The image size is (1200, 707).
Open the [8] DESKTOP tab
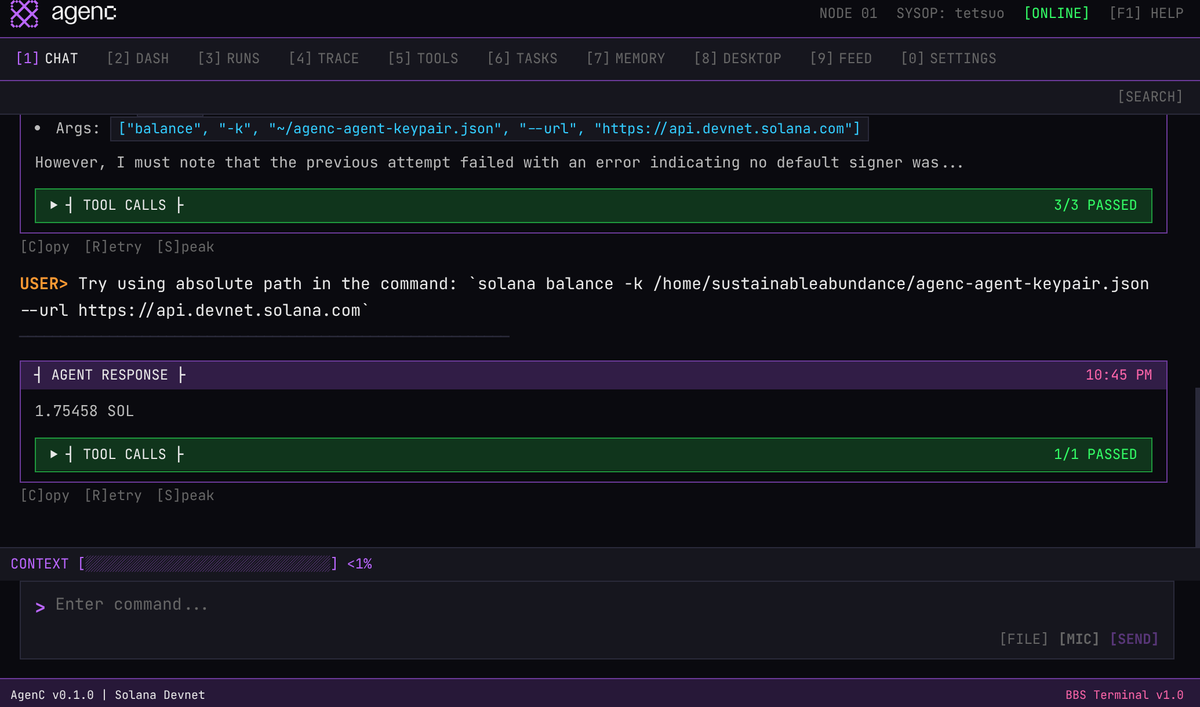738,58
